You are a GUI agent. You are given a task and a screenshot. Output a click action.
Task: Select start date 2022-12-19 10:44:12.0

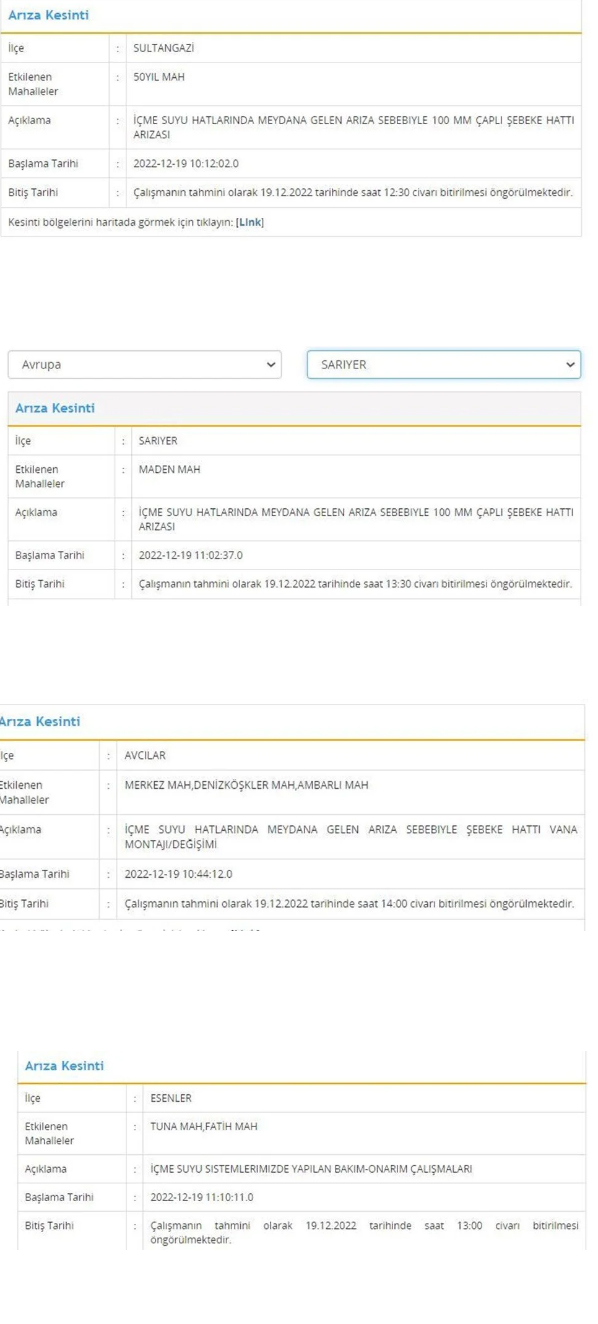(x=178, y=874)
